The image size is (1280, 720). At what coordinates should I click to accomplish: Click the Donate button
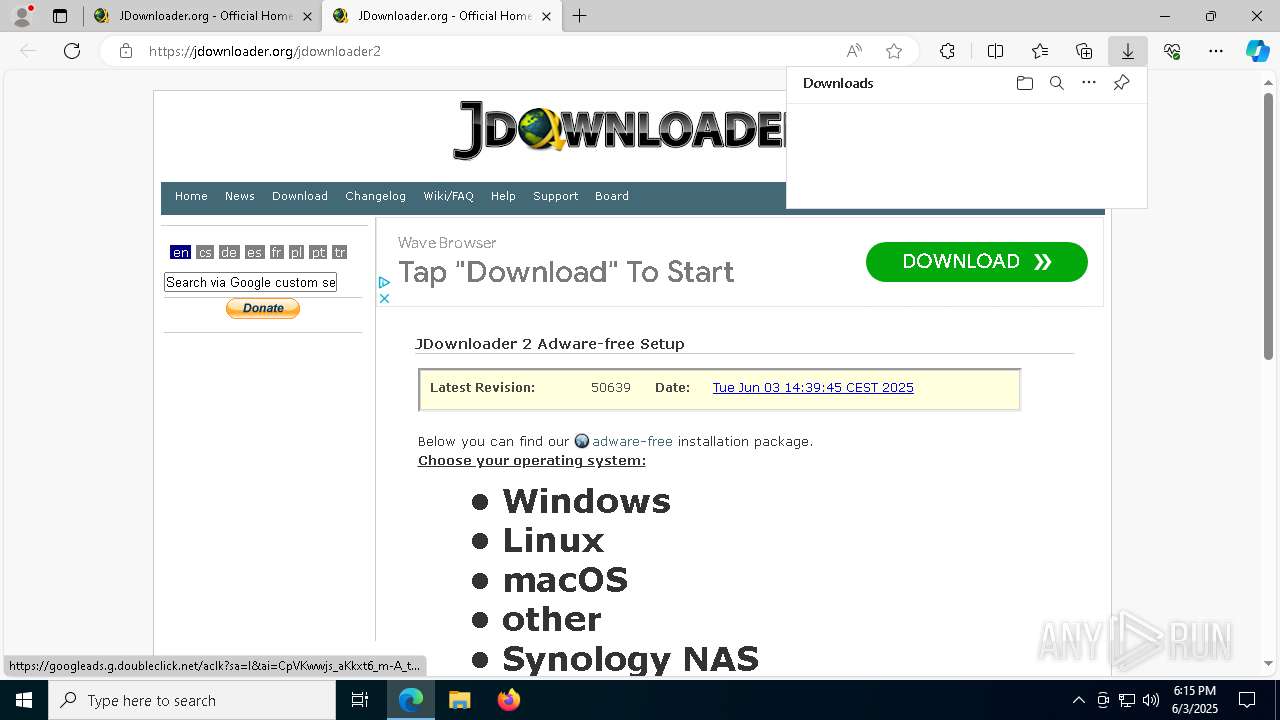(263, 308)
